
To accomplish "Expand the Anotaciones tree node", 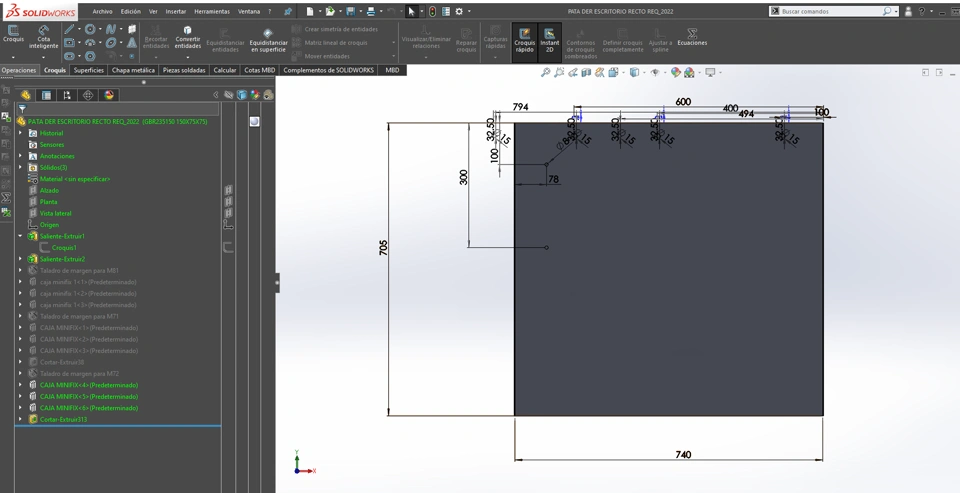I will coord(20,156).
